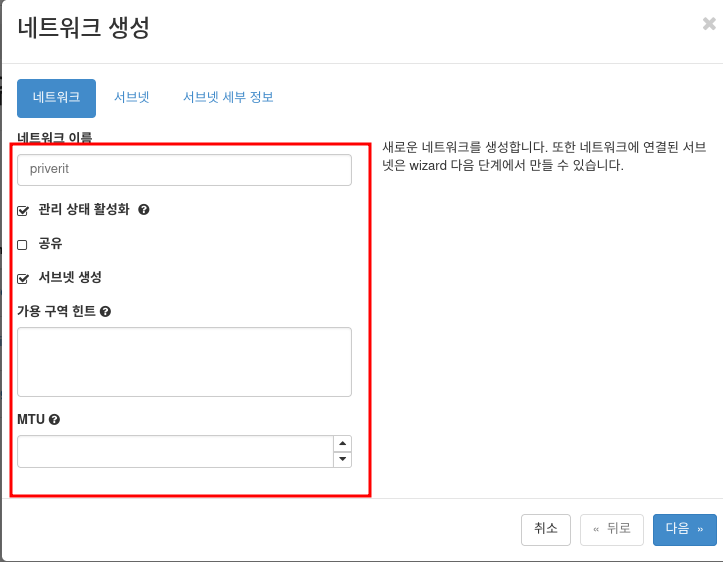Focus the 네트워크 이름 field containing priverit
723x562 pixels.
click(184, 170)
